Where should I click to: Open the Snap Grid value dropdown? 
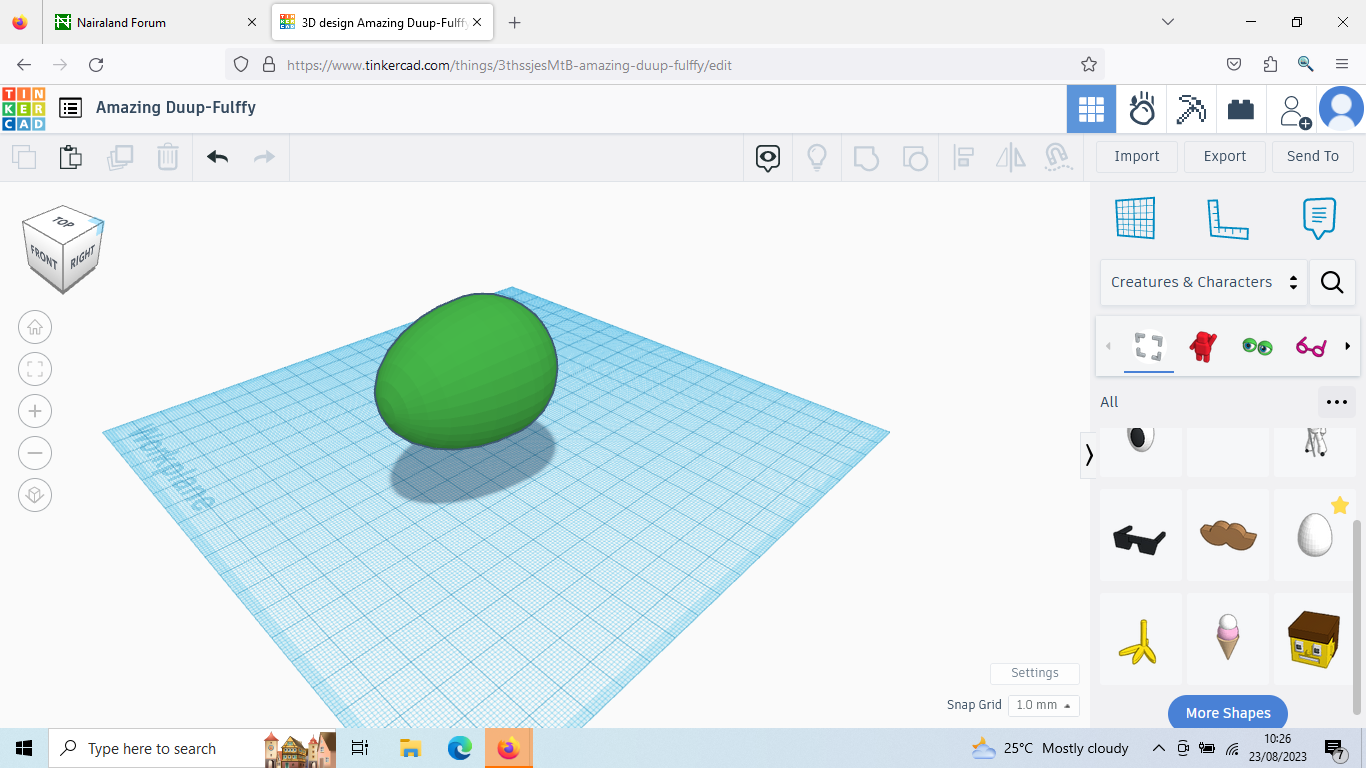coord(1043,705)
